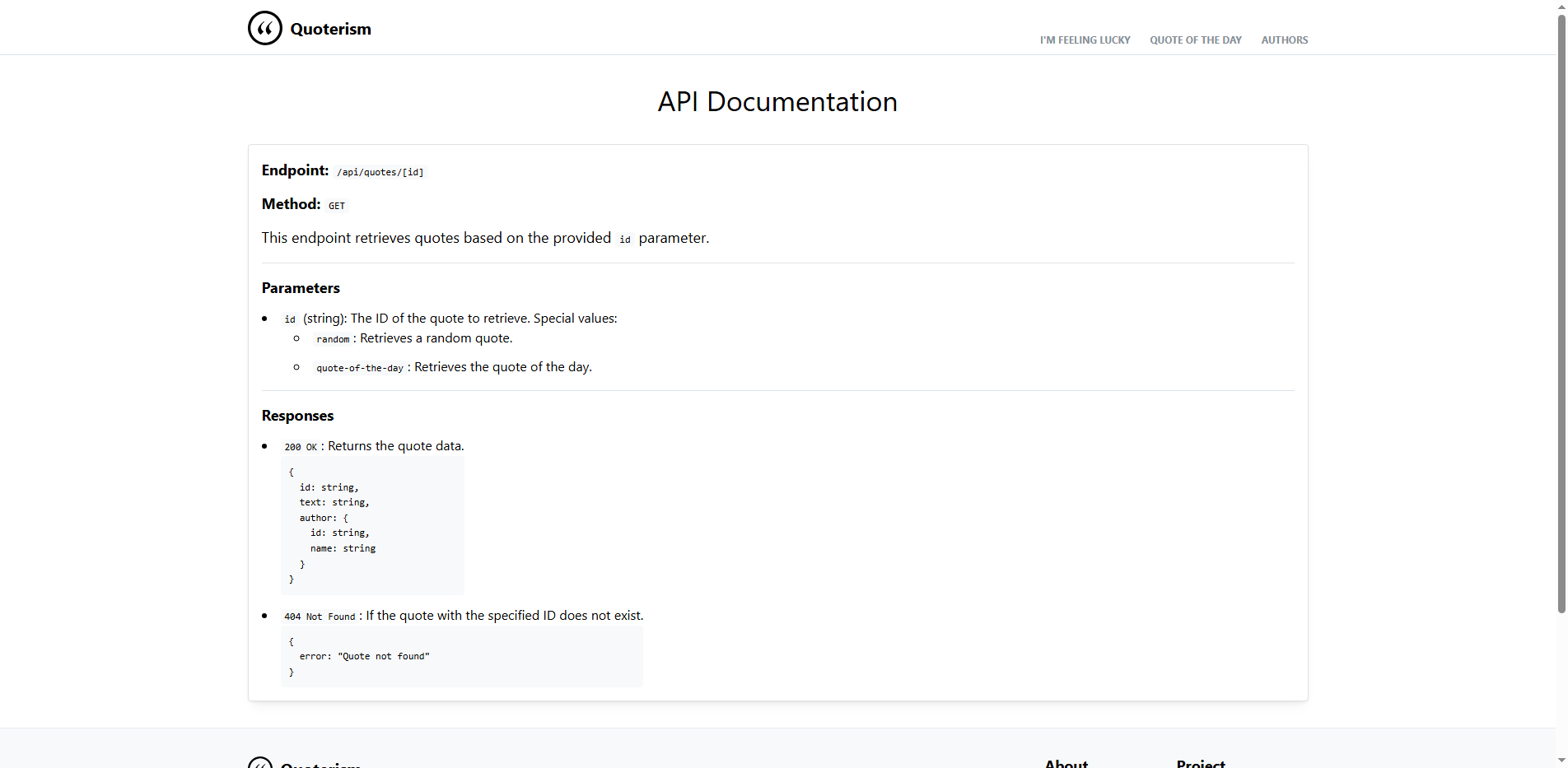Select the 200 OK response JSON block
Viewport: 1568px width, 768px height.
point(372,525)
